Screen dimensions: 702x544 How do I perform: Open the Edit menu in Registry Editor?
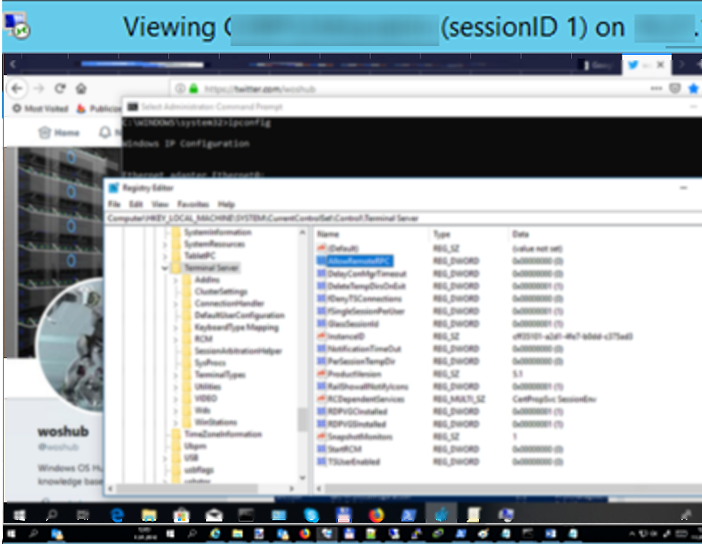pos(136,204)
